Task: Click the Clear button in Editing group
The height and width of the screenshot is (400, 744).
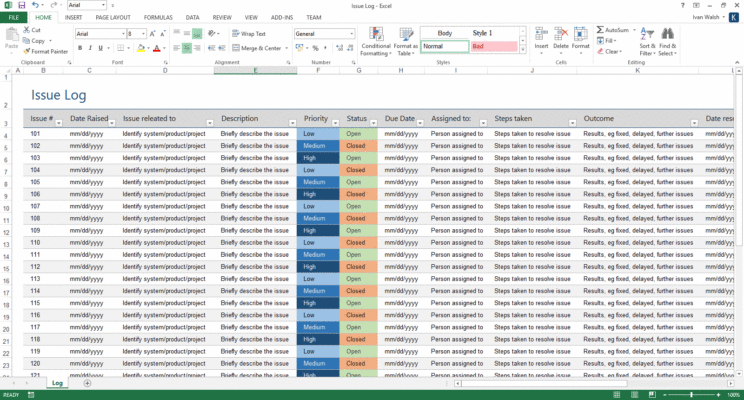Action: pos(609,51)
